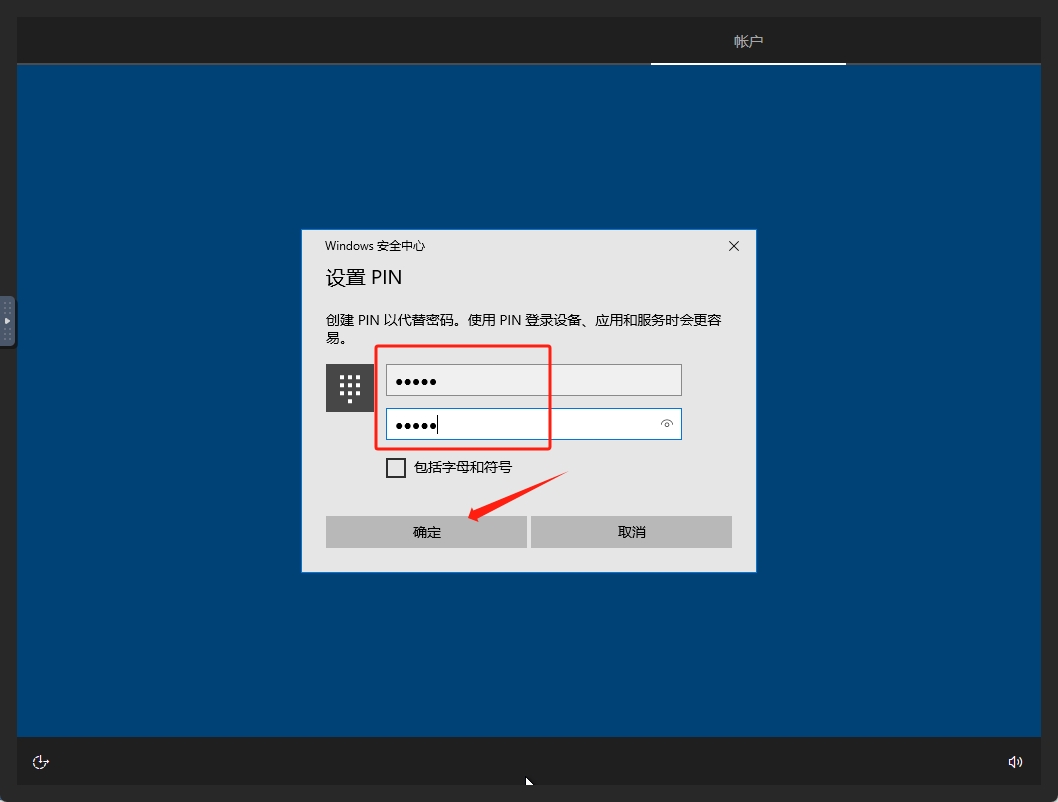
Task: Open the side flyout with the triangle arrow
Action: click(x=6, y=321)
